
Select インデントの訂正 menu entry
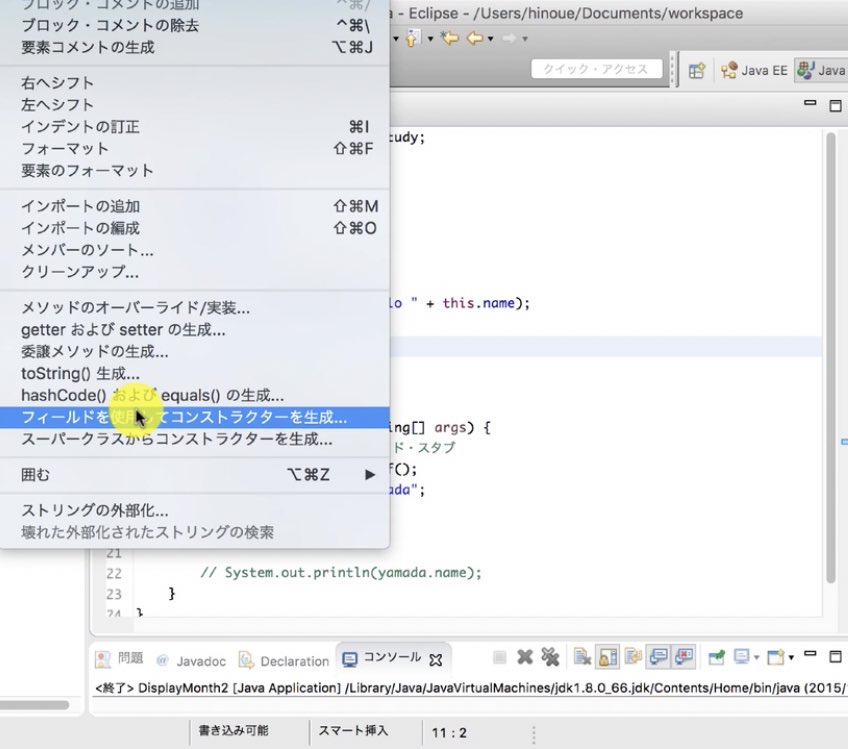[195, 127]
